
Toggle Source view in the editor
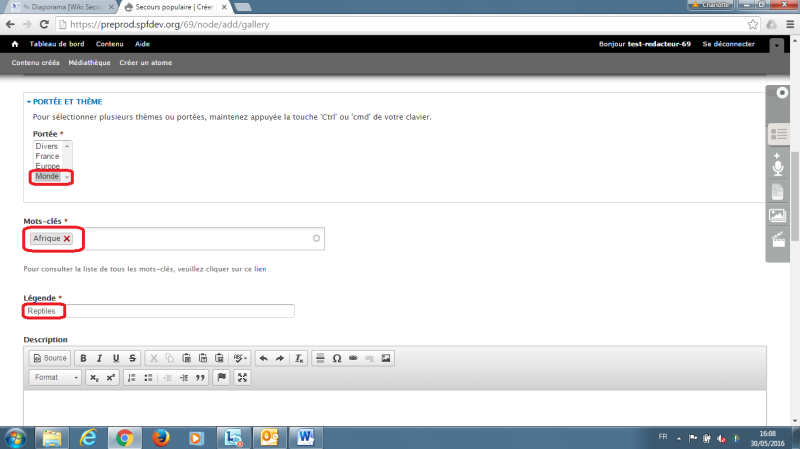tap(50, 358)
